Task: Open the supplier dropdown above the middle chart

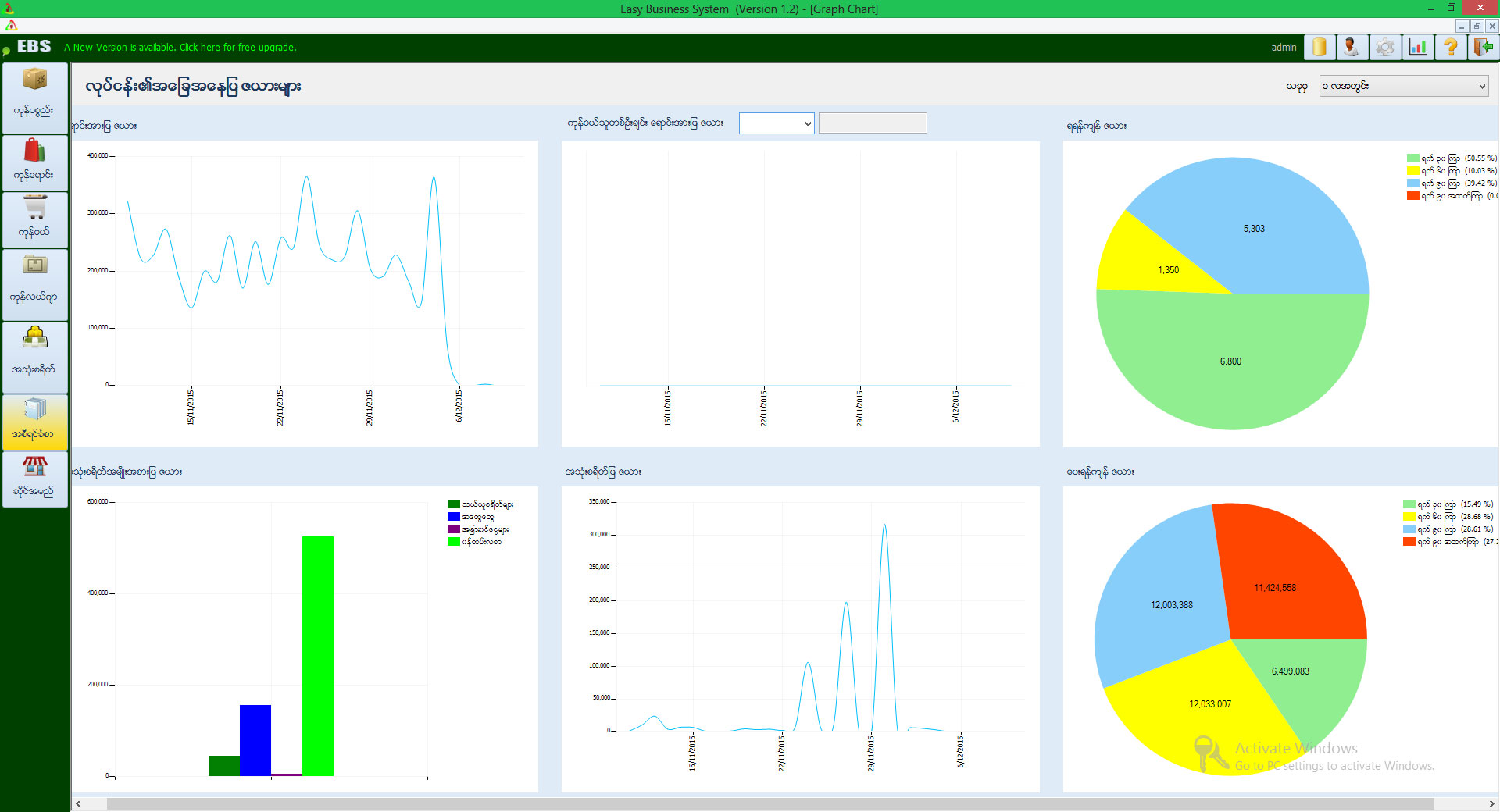Action: (777, 123)
